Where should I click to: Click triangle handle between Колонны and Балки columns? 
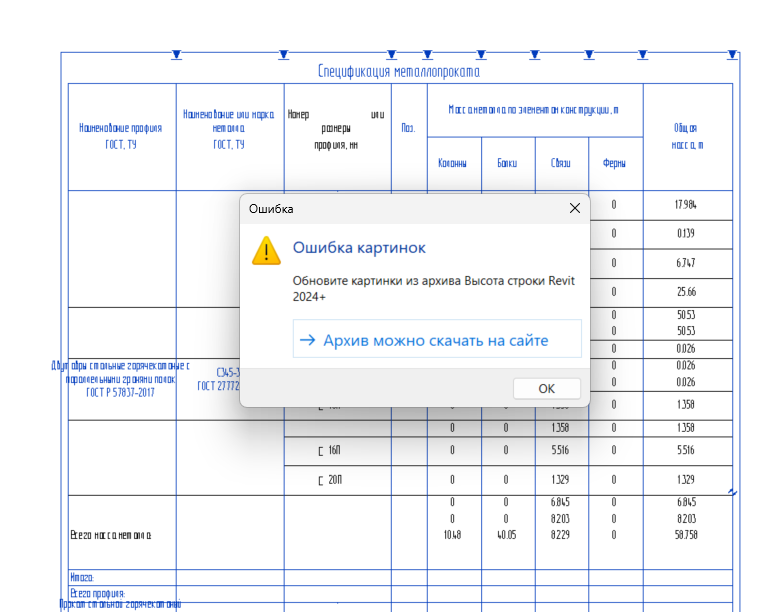pyautogui.click(x=481, y=54)
